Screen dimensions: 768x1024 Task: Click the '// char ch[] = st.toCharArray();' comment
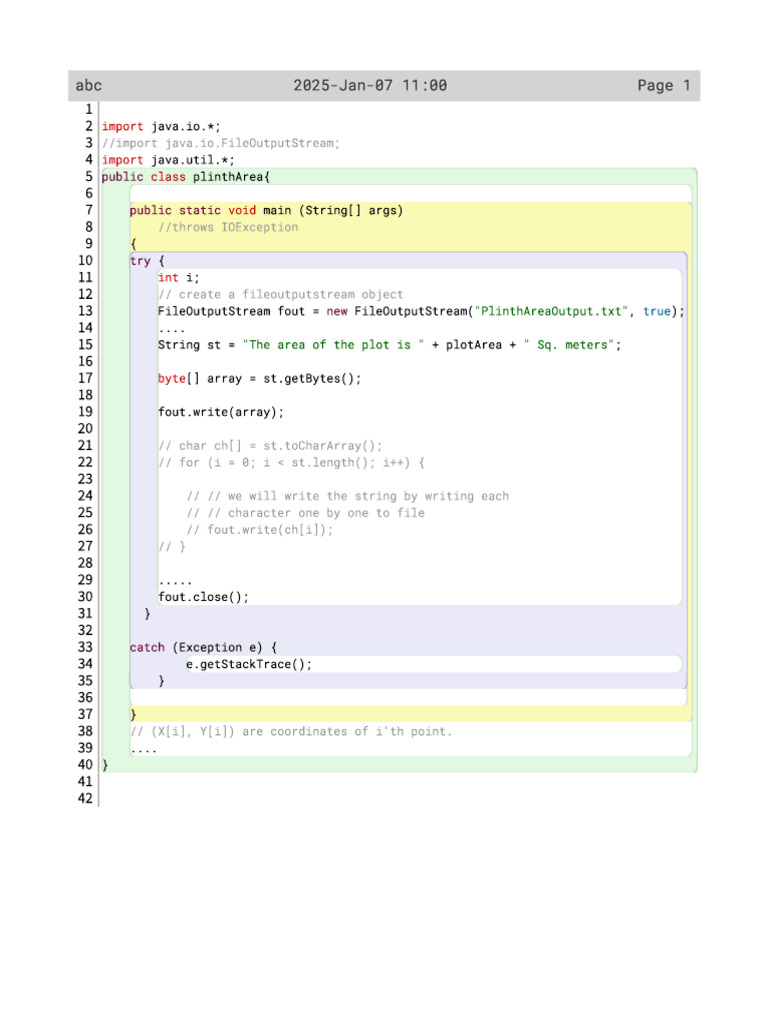coord(270,445)
